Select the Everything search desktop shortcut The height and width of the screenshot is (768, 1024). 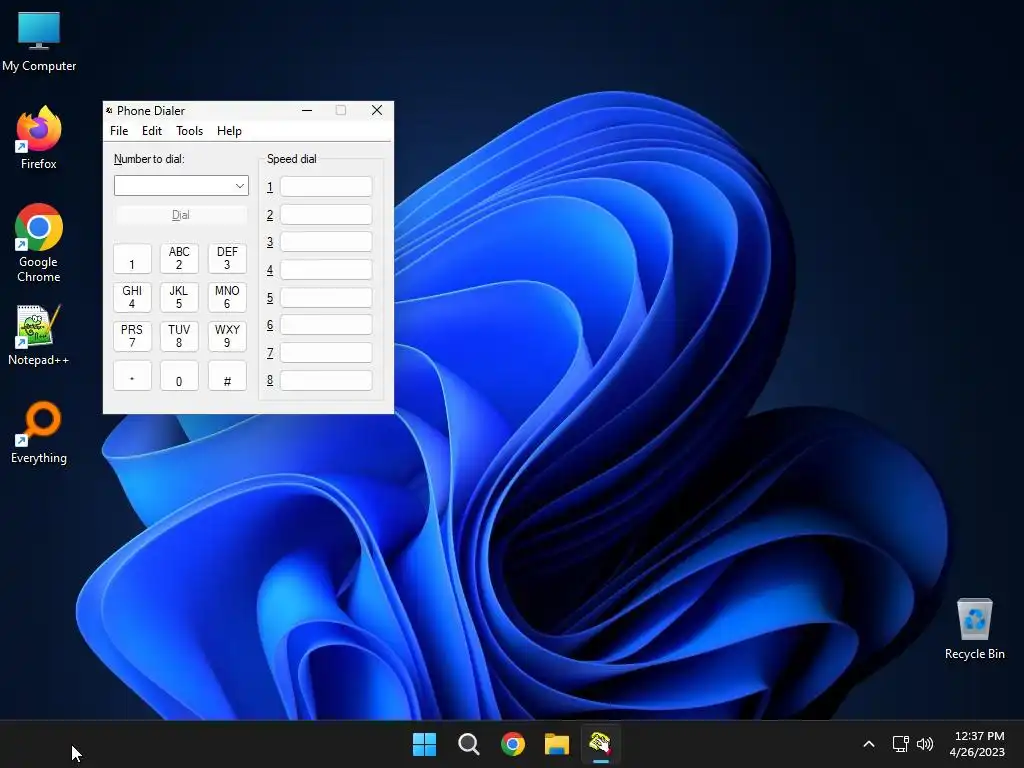point(39,432)
